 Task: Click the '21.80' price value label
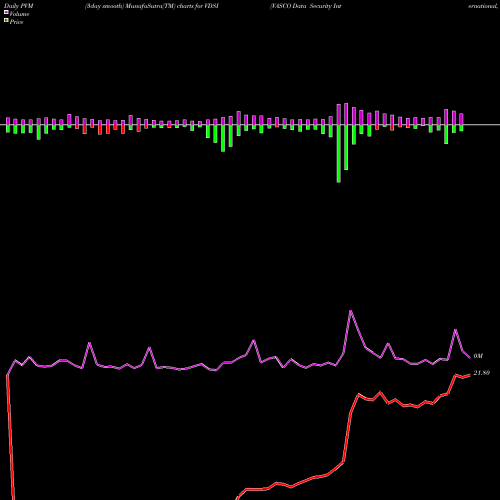481,373
